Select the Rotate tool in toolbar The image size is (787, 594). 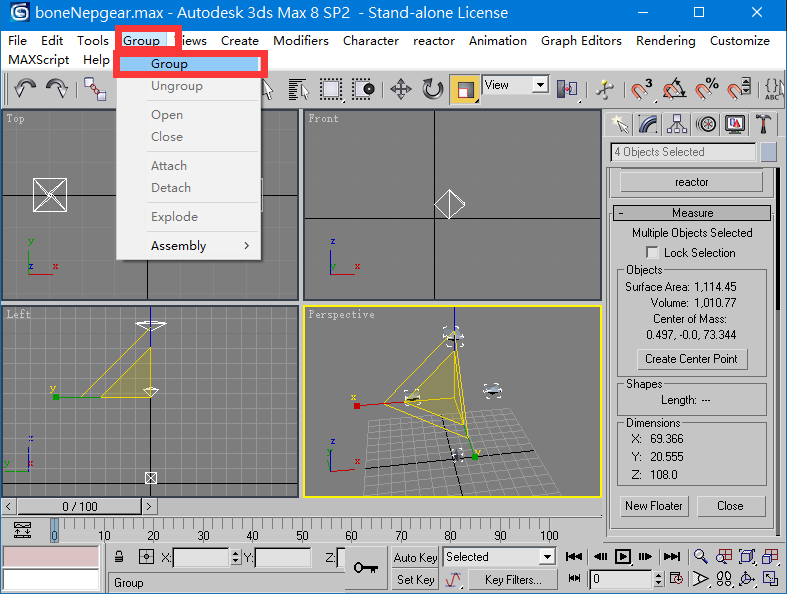tap(433, 89)
